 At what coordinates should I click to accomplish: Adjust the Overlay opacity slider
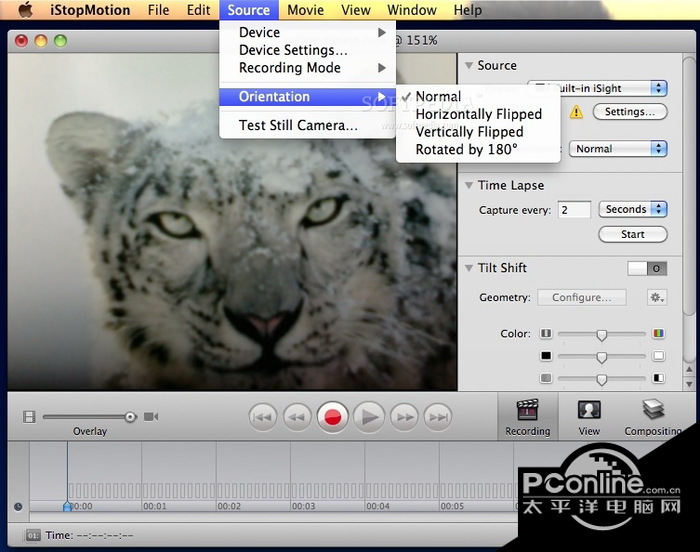[x=130, y=416]
